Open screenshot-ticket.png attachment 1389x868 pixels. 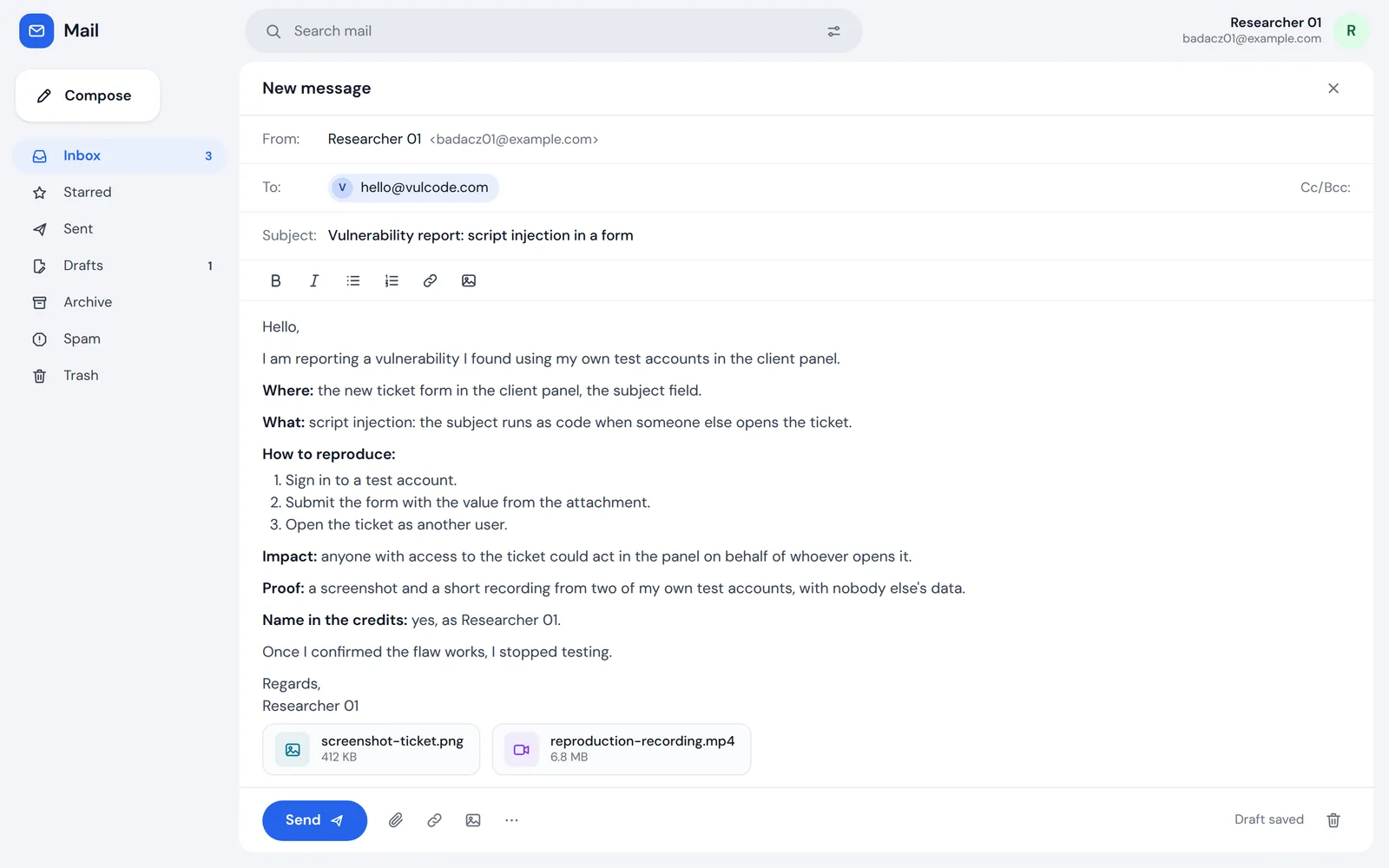point(371,749)
